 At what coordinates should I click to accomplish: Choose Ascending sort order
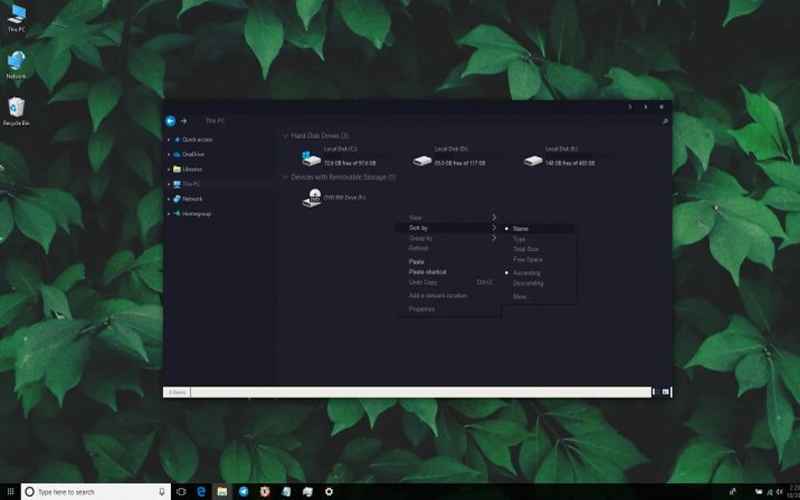(x=539, y=273)
